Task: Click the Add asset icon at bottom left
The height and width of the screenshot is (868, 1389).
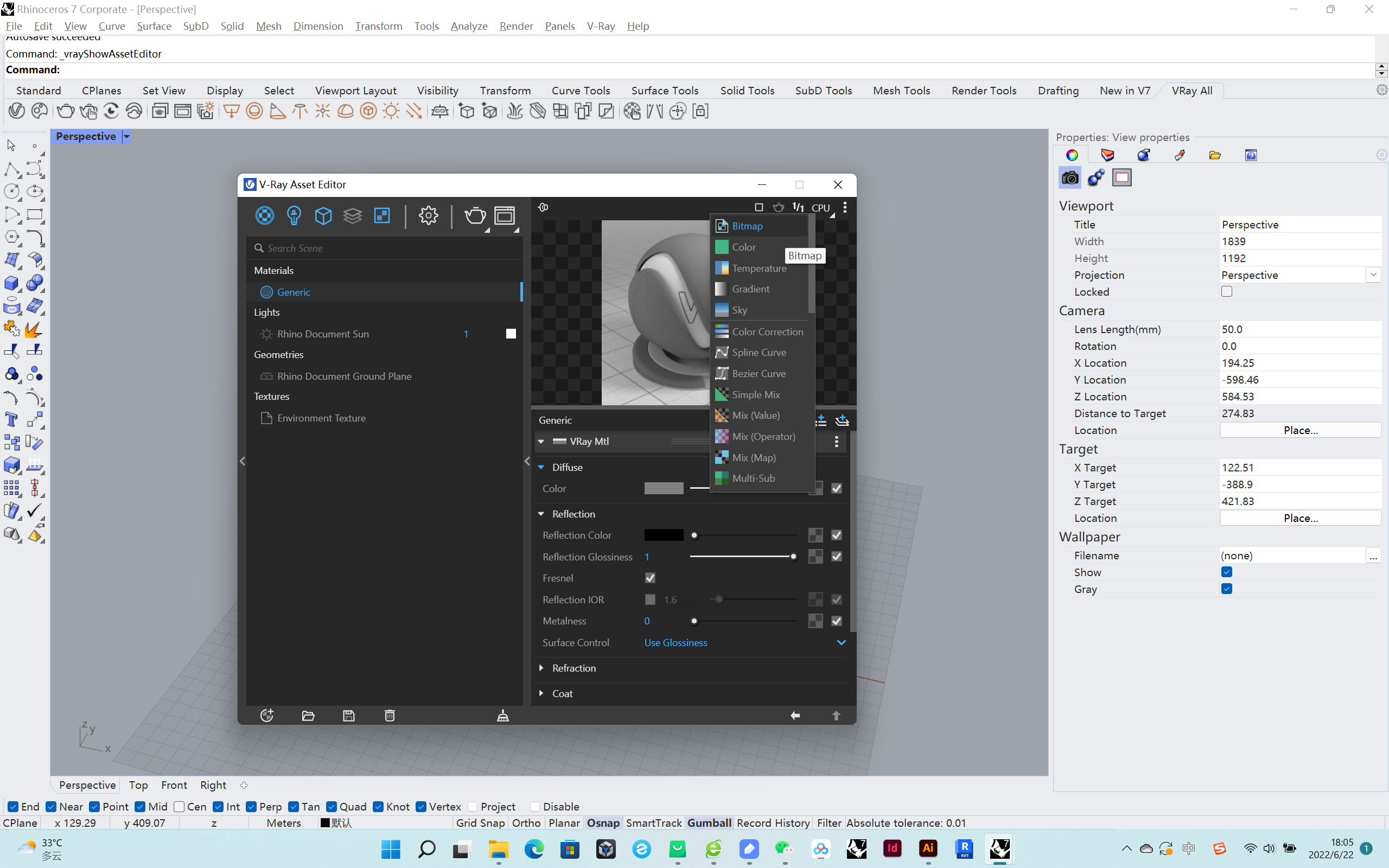Action: pyautogui.click(x=267, y=716)
